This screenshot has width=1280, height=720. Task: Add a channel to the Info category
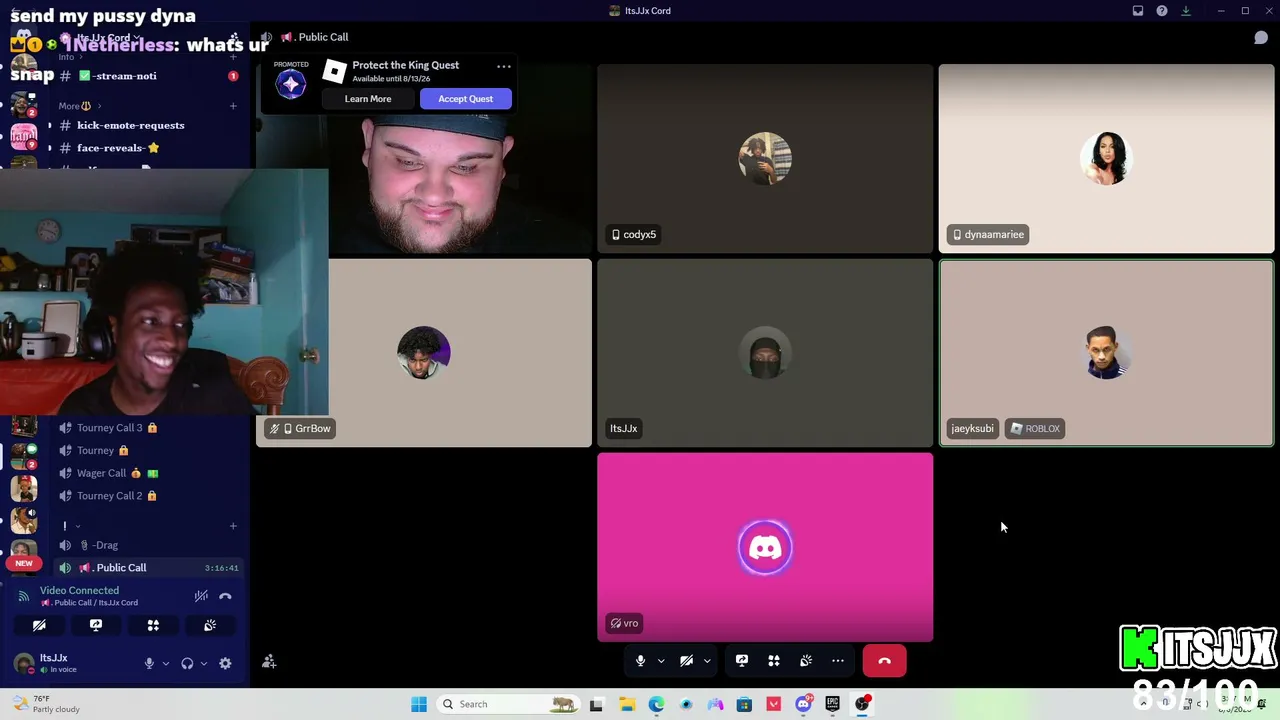pos(233,56)
